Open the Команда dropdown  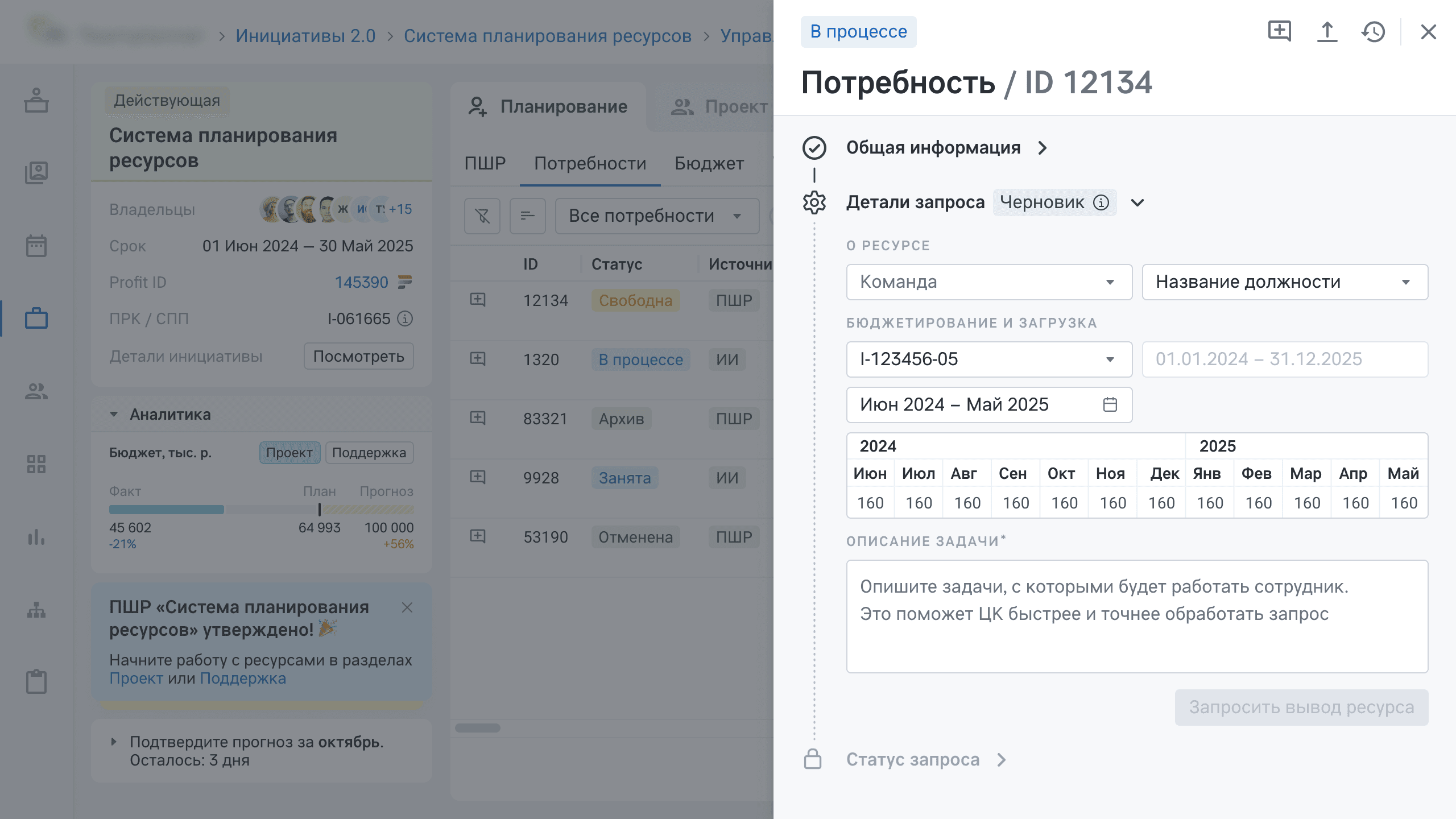tap(989, 282)
